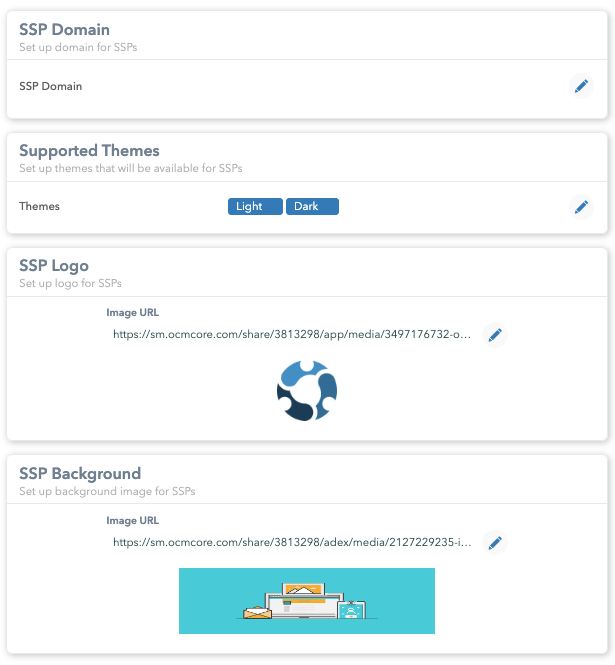Click the background URL containing adex/media
615x665 pixels.
292,543
